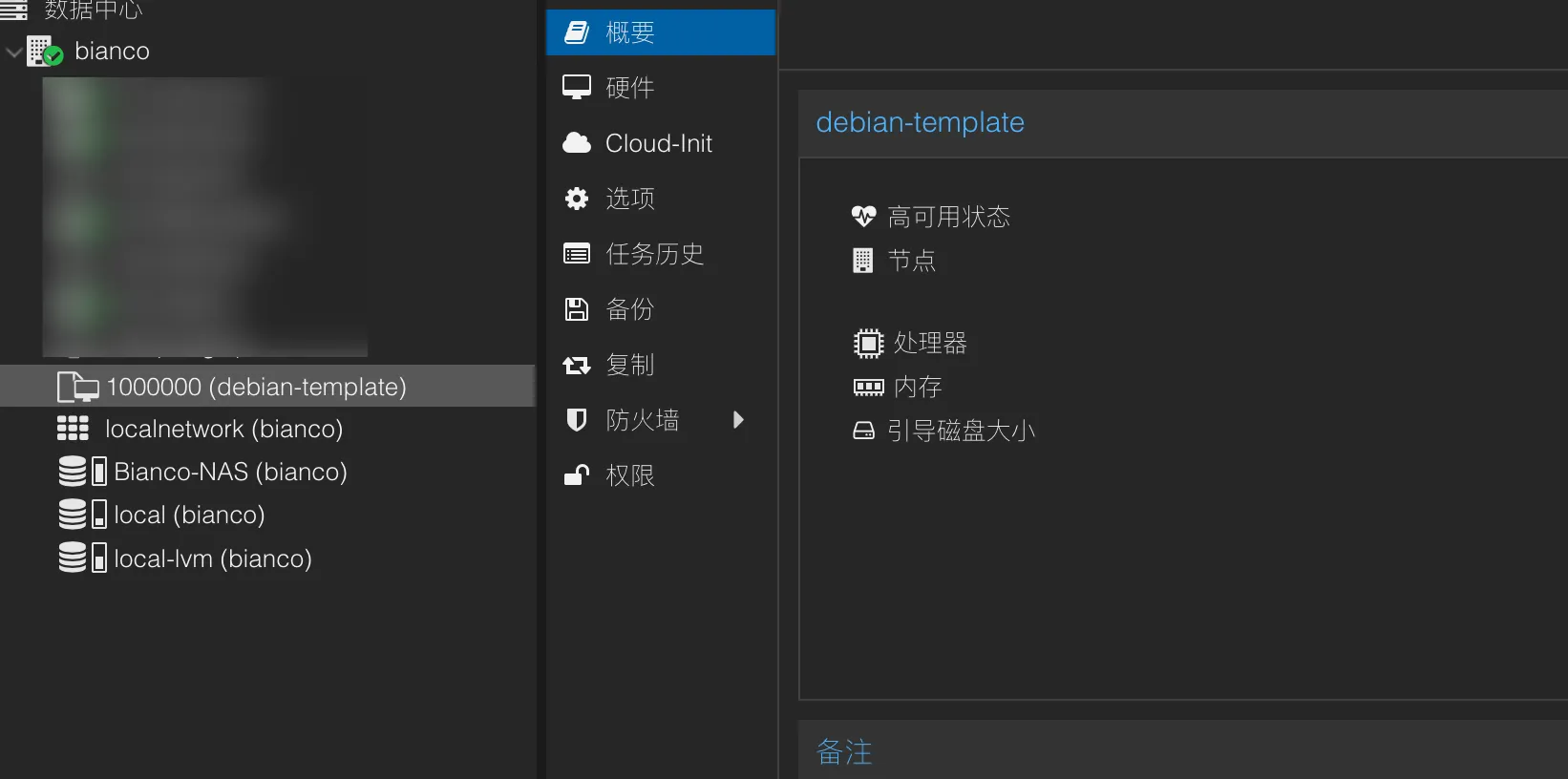Click the 权限 unlock icon
The width and height of the screenshot is (1568, 779).
(x=577, y=475)
